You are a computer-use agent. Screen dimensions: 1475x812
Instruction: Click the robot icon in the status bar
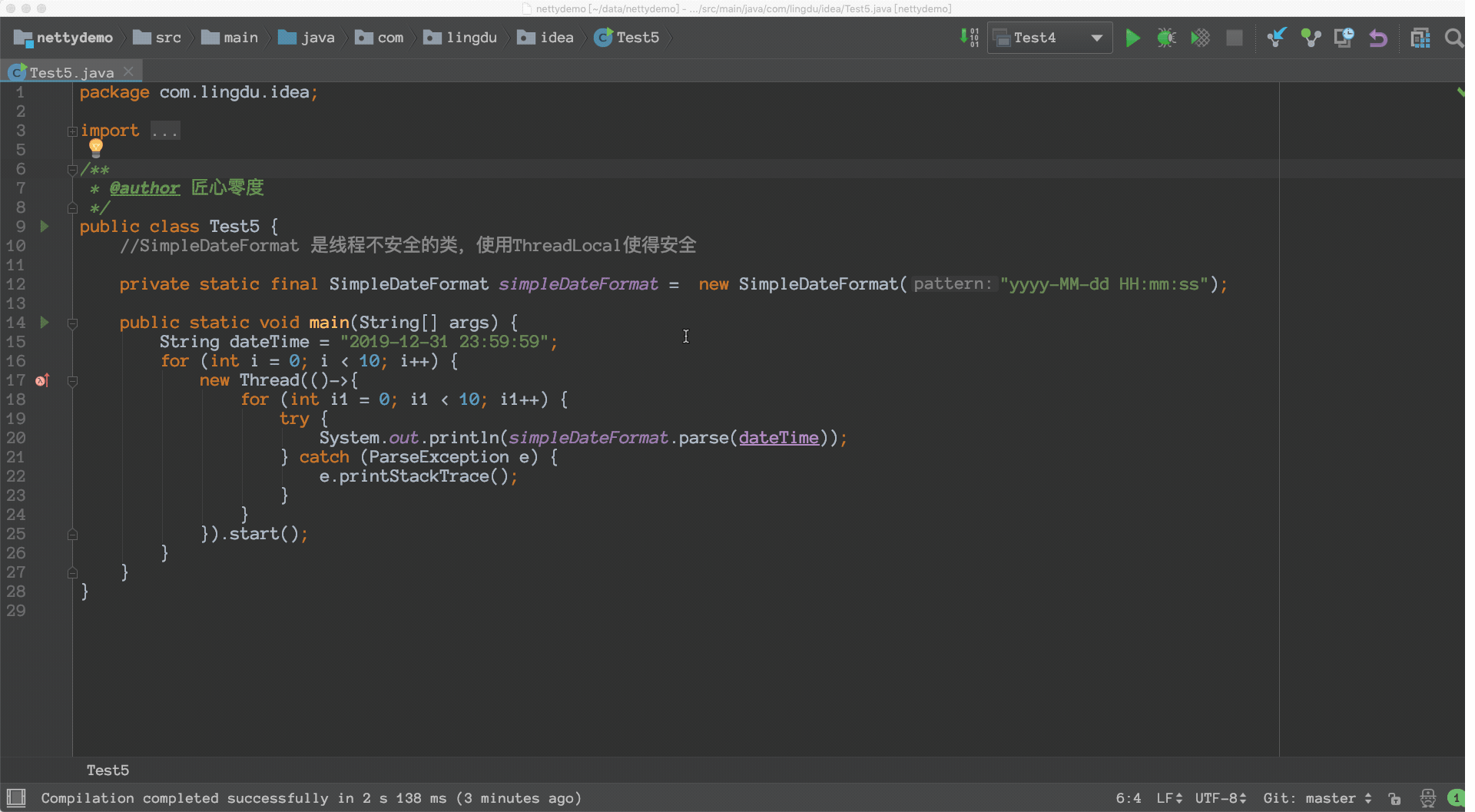(x=1427, y=798)
